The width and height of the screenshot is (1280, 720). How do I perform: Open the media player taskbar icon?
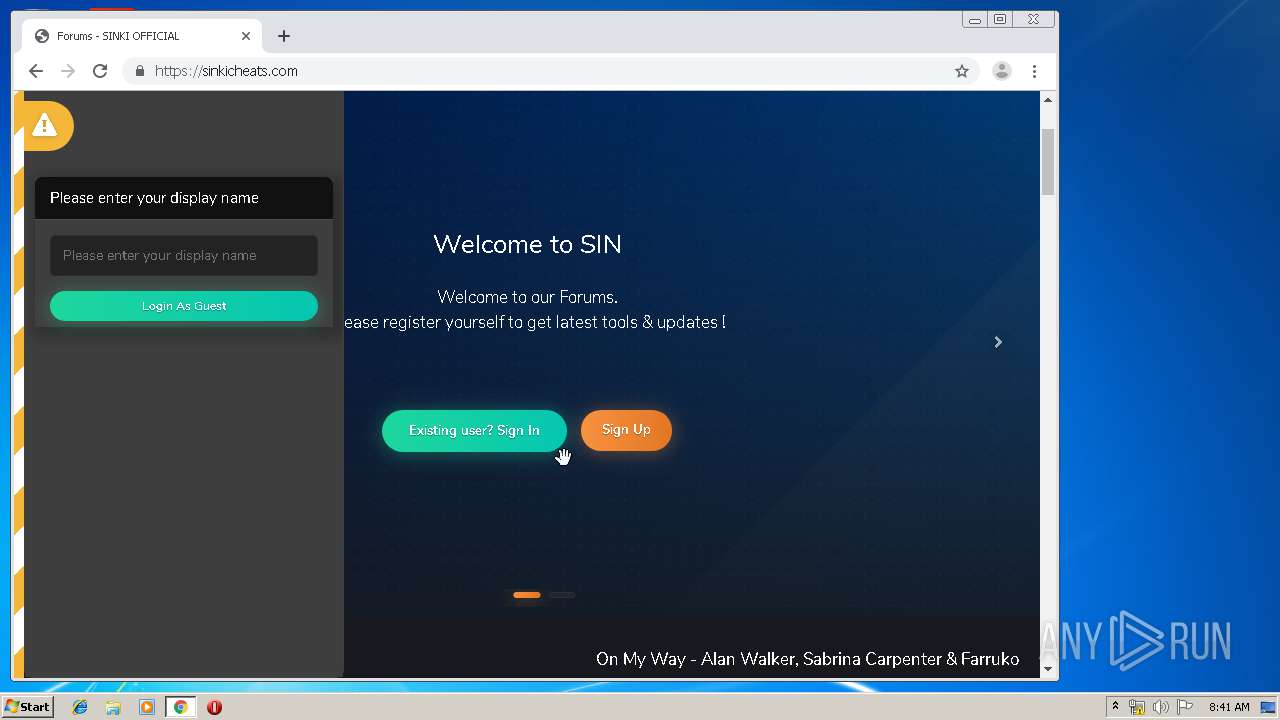coord(147,707)
